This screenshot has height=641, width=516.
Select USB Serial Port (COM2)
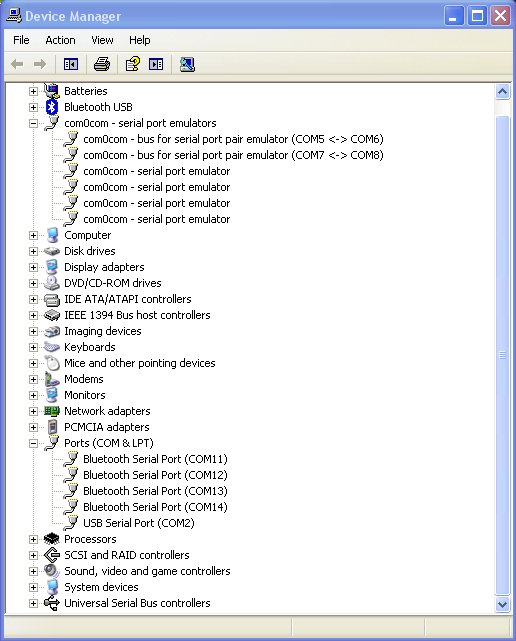139,523
